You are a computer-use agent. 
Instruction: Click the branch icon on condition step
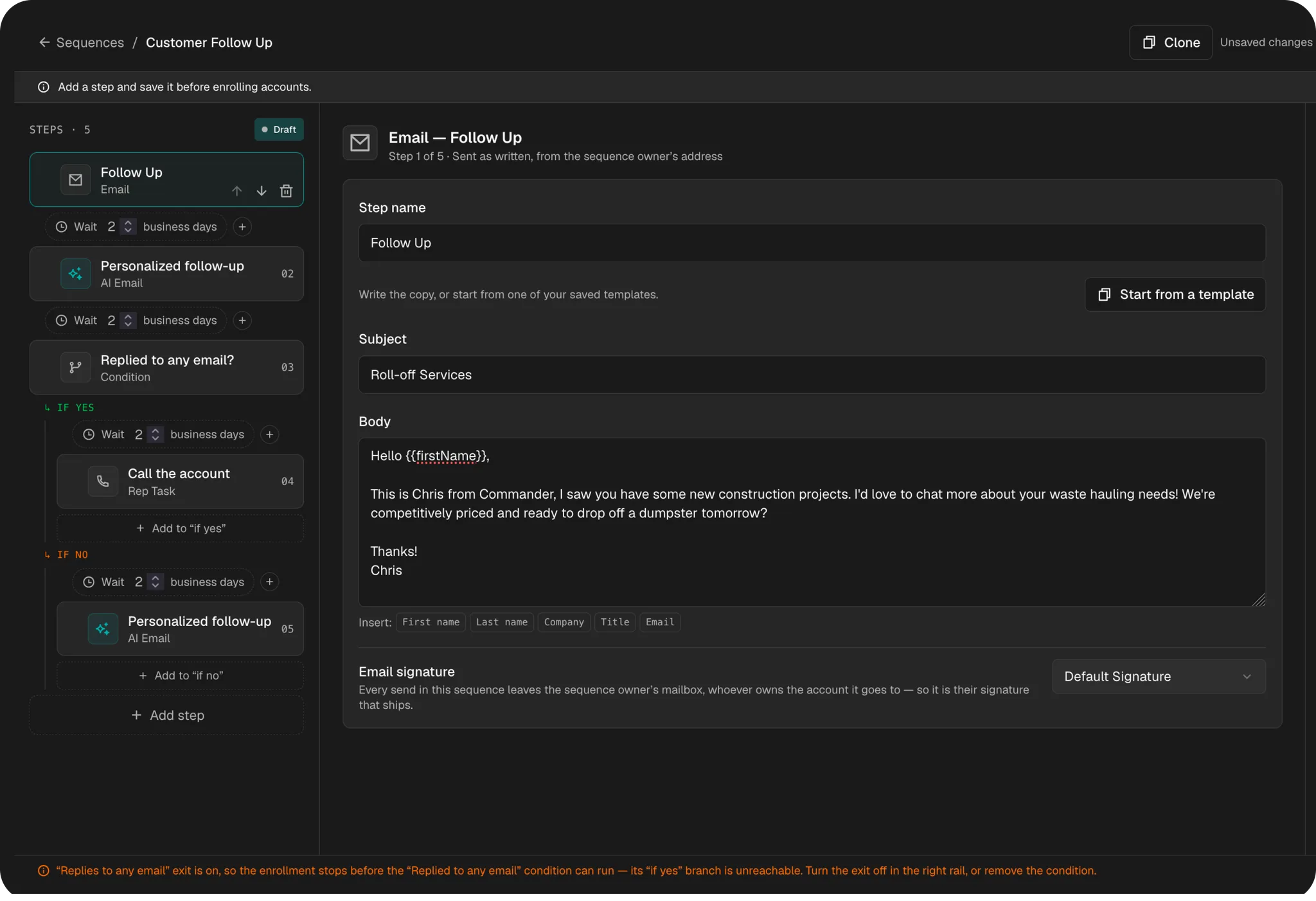[76, 368]
